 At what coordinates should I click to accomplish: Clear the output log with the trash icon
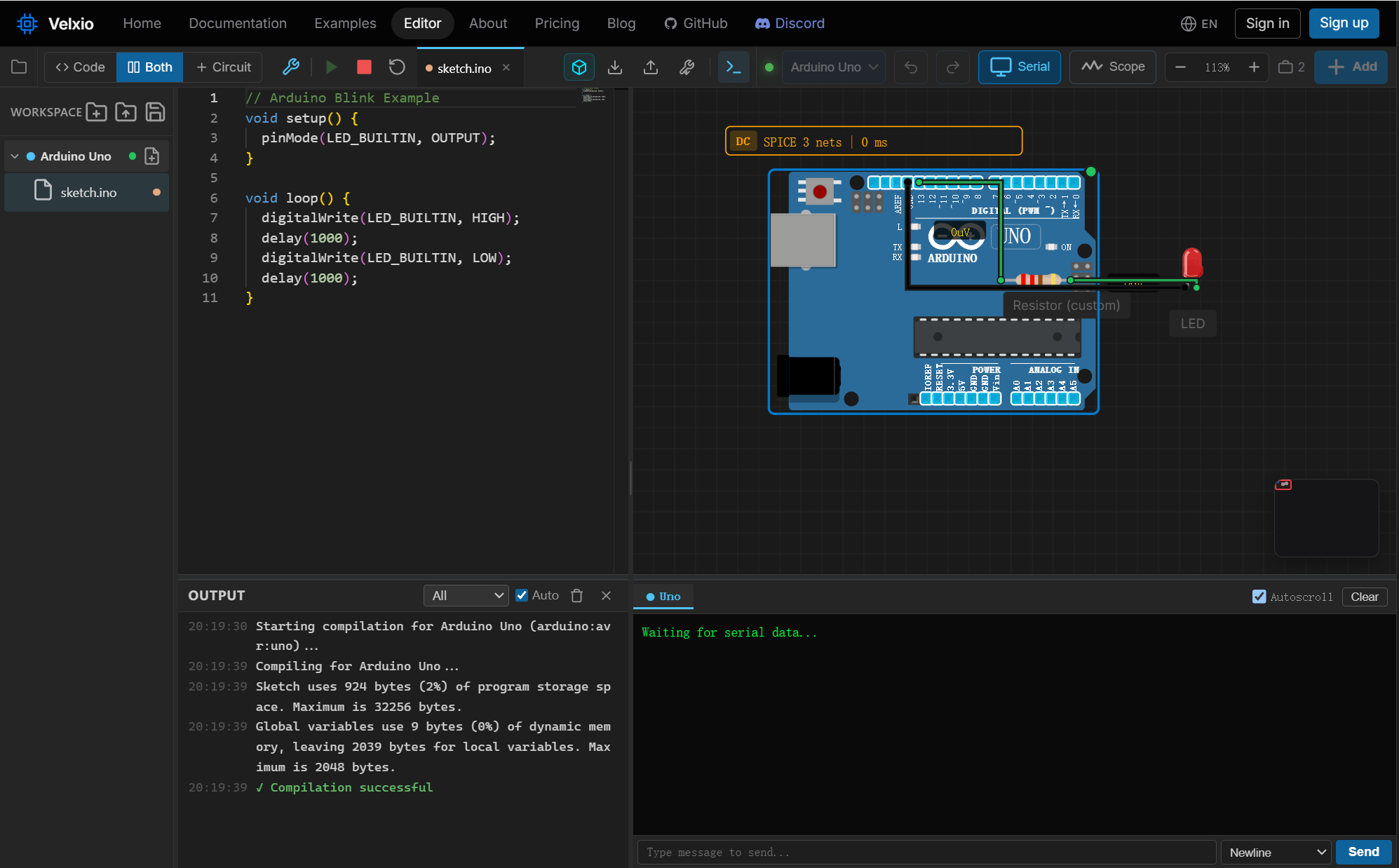click(x=577, y=595)
